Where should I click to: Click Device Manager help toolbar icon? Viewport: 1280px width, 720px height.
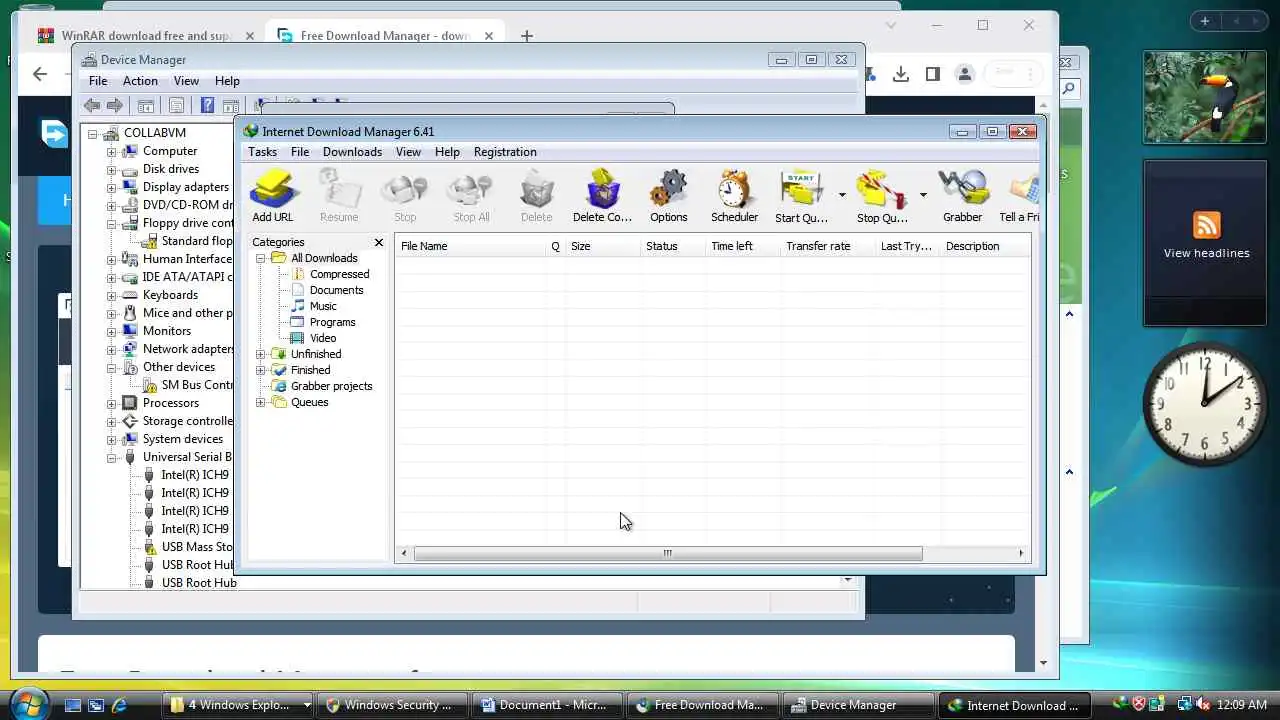coord(207,105)
